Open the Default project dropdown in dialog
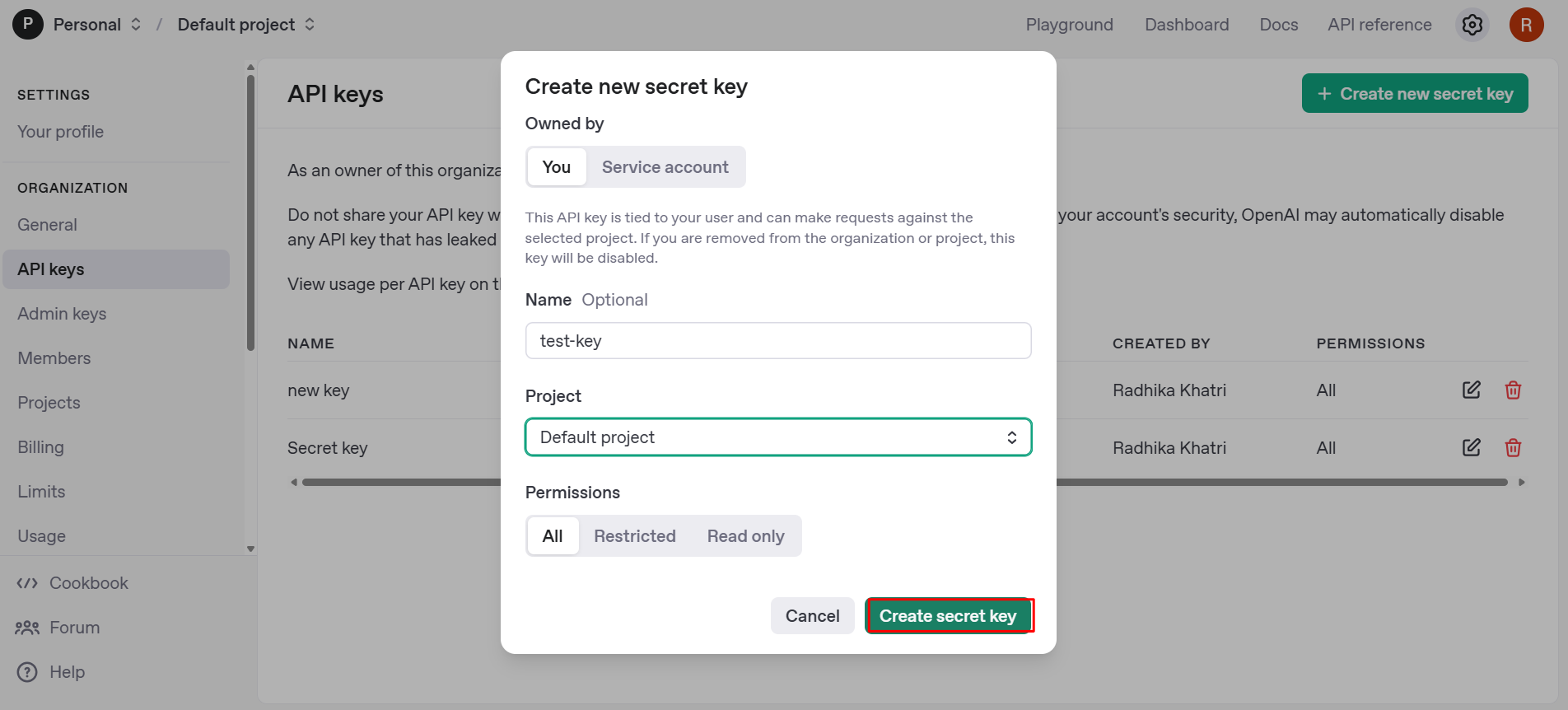1568x710 pixels. point(777,437)
